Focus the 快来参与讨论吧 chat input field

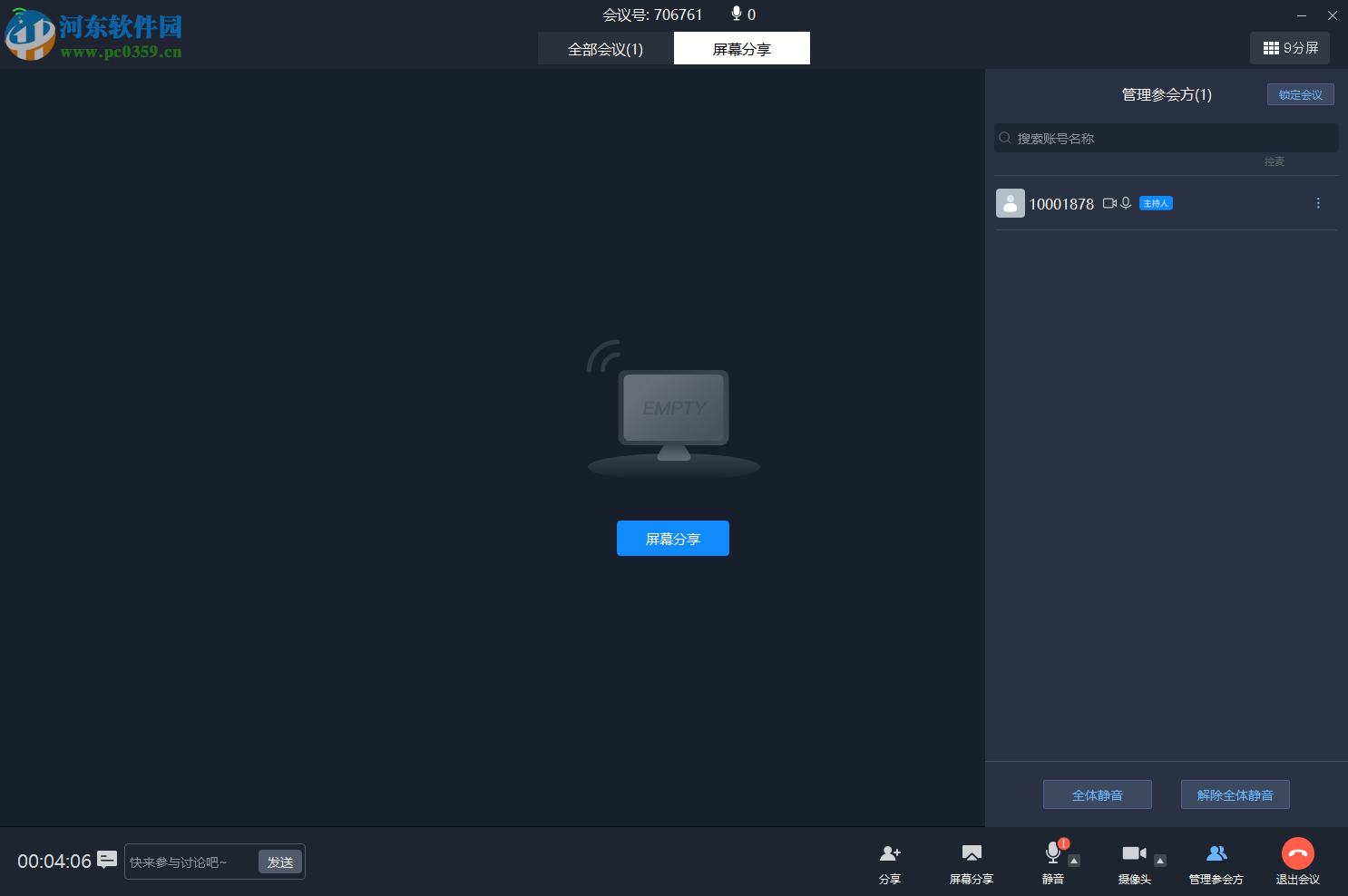(x=191, y=862)
